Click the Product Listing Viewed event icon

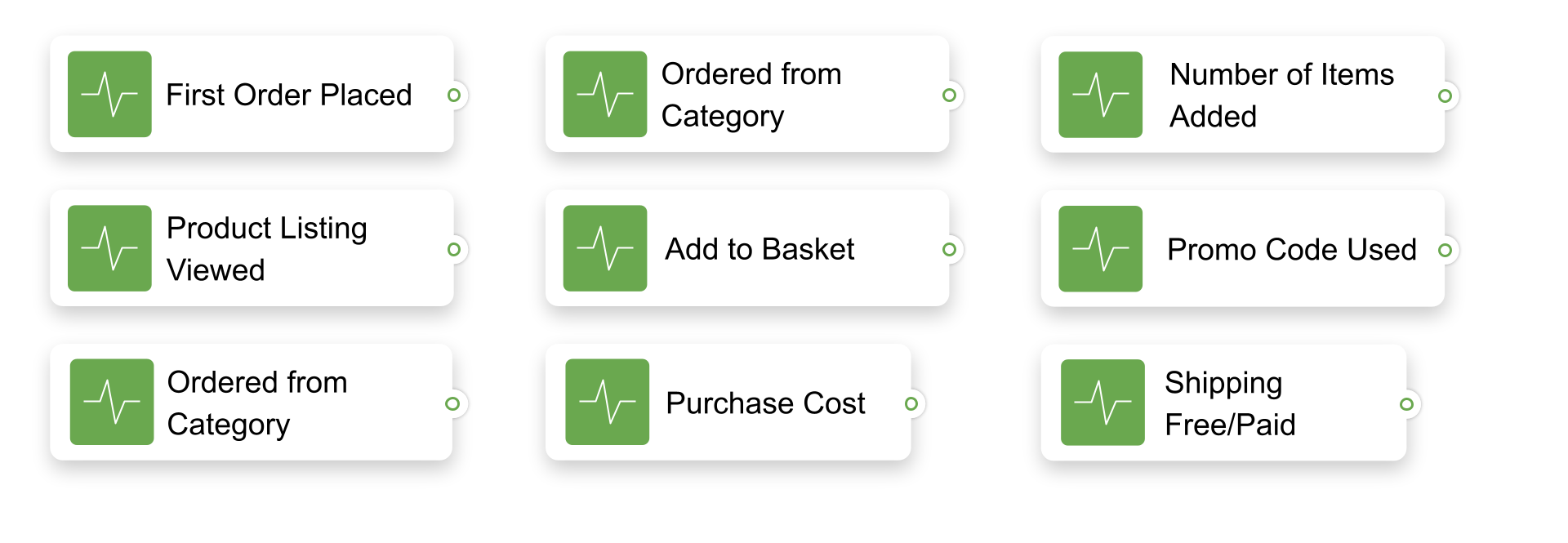pyautogui.click(x=110, y=248)
